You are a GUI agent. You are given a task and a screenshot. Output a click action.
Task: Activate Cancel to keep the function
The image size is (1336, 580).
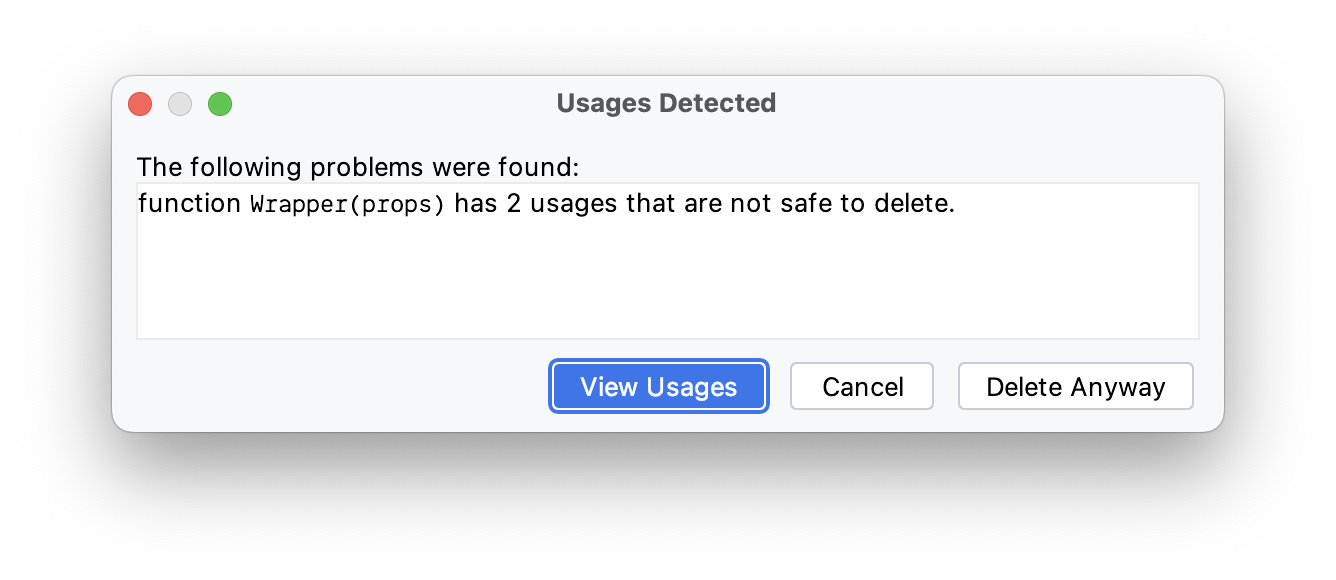pos(861,386)
